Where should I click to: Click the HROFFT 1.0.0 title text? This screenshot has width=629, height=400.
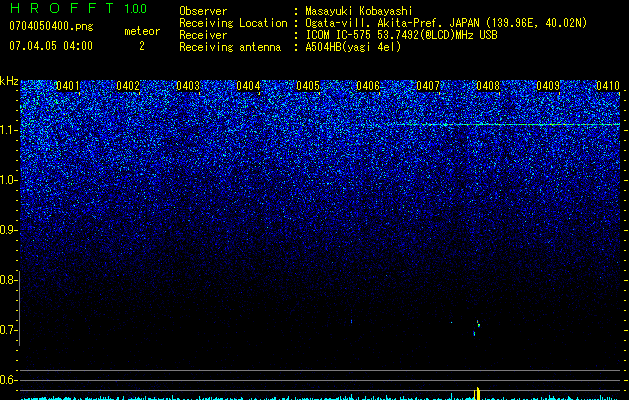point(78,8)
